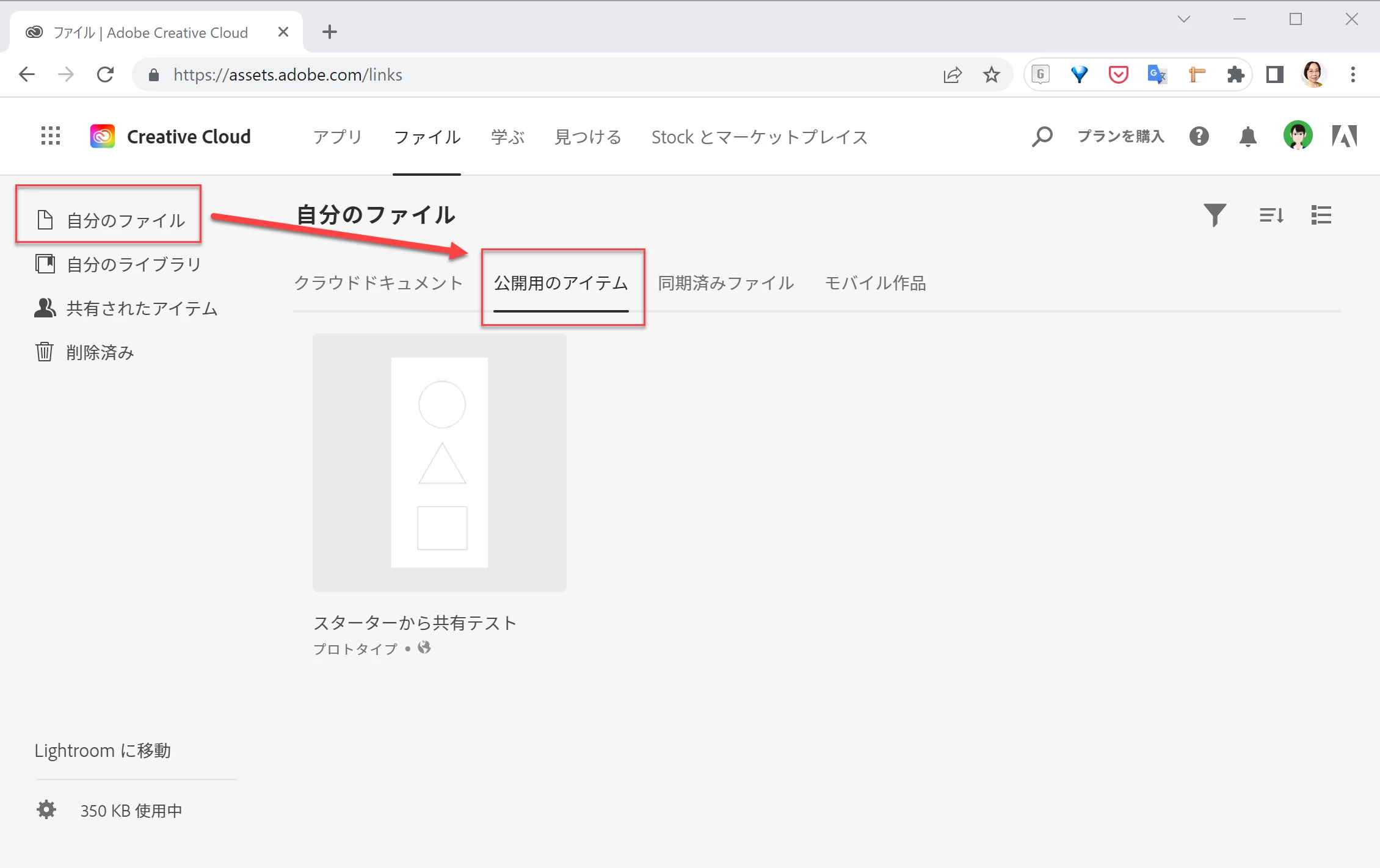Viewport: 1380px width, 868px height.
Task: Open the sort order menu
Action: [1271, 215]
